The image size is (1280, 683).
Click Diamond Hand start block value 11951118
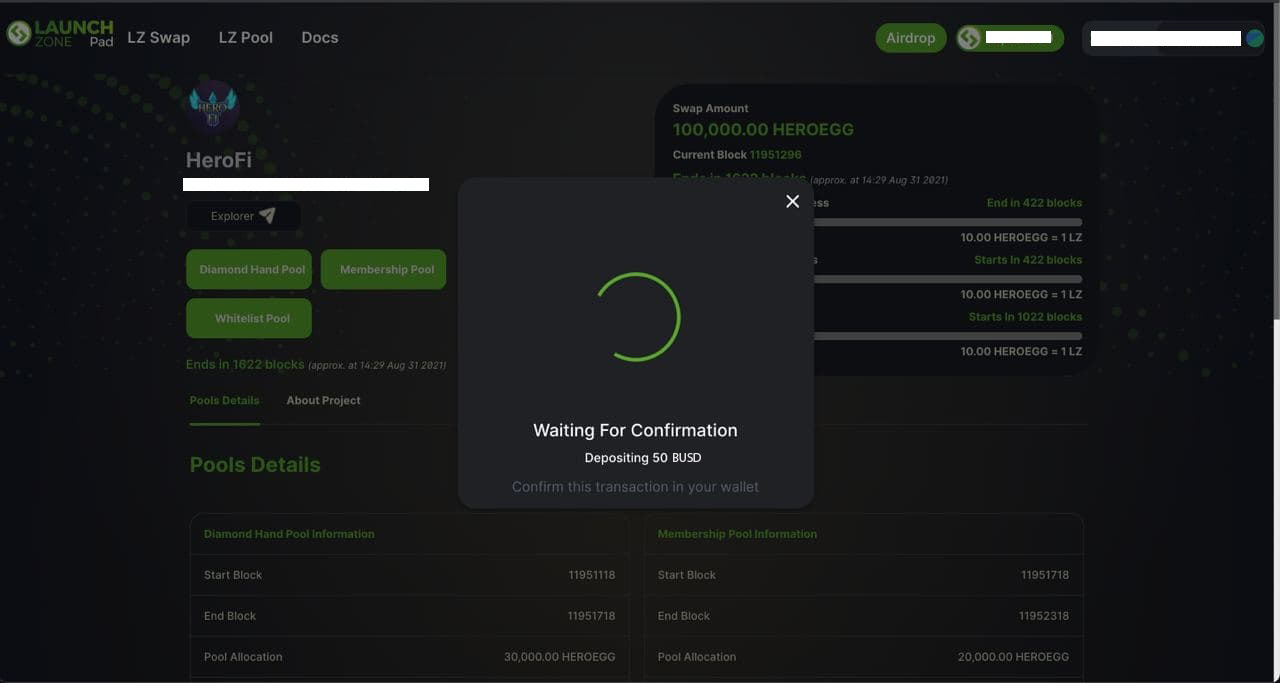[x=591, y=575]
